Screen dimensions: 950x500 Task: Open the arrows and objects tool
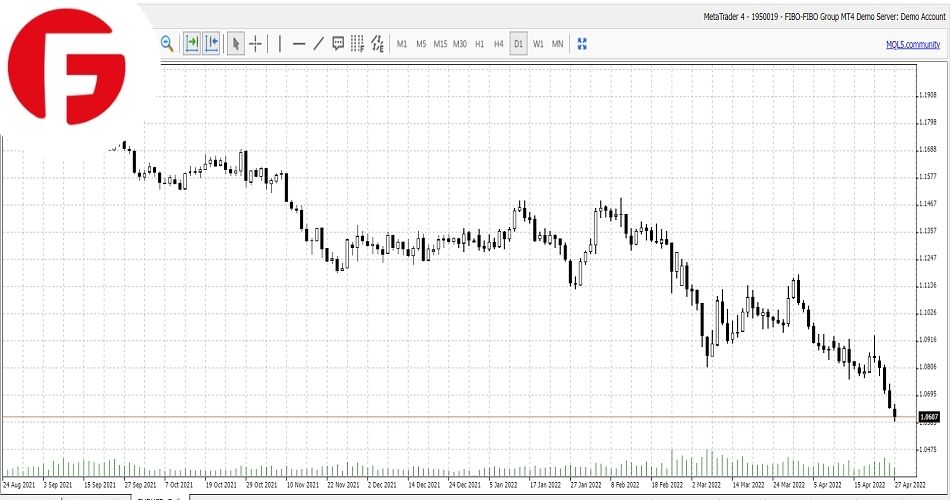pos(377,43)
